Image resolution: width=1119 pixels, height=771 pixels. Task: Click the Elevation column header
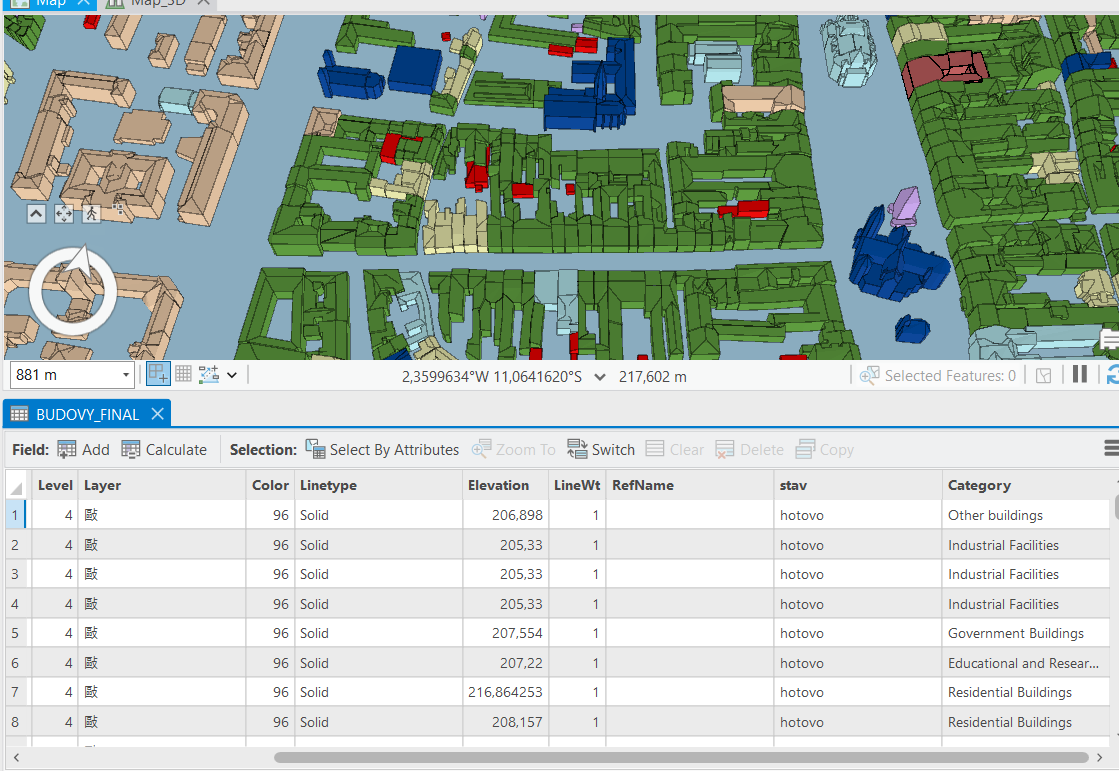tap(505, 485)
